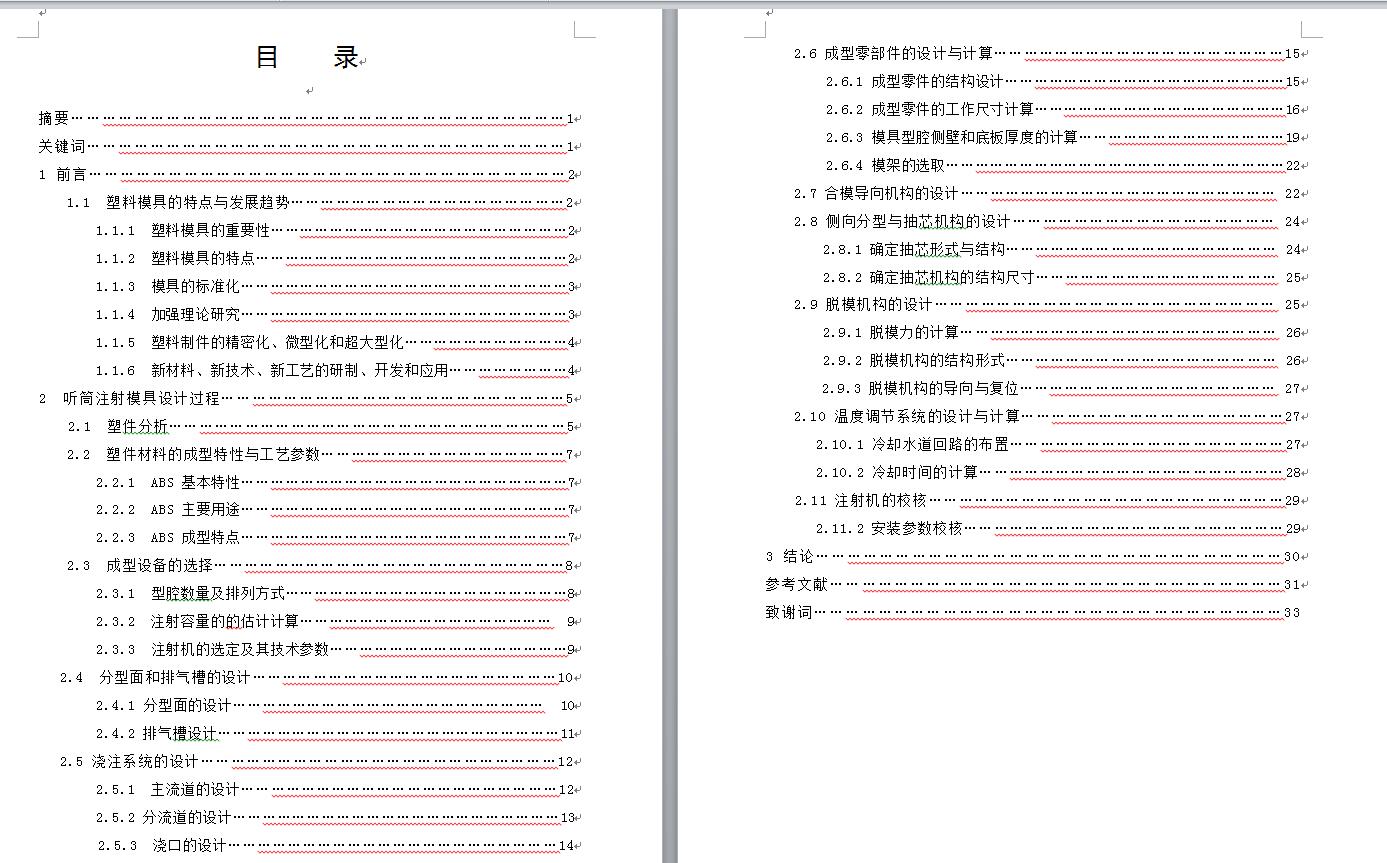Click entry 2.4.2 排气槽设计
Image resolution: width=1387 pixels, height=863 pixels.
(335, 733)
